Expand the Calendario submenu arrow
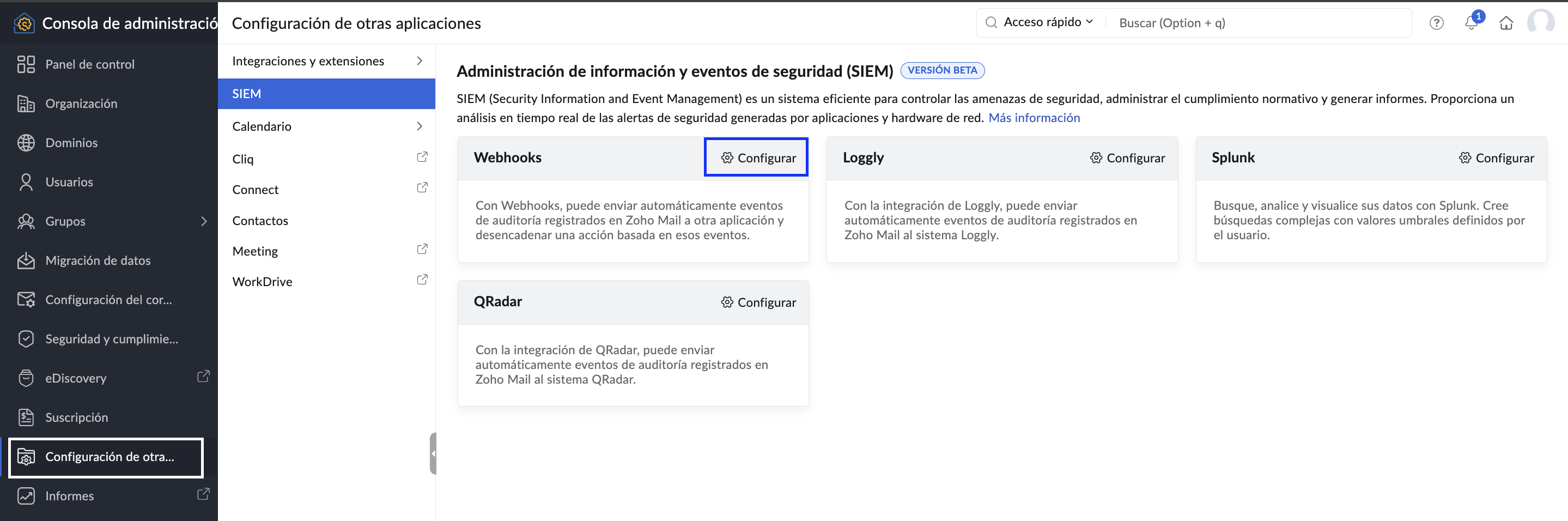This screenshot has width=1568, height=521. (420, 126)
